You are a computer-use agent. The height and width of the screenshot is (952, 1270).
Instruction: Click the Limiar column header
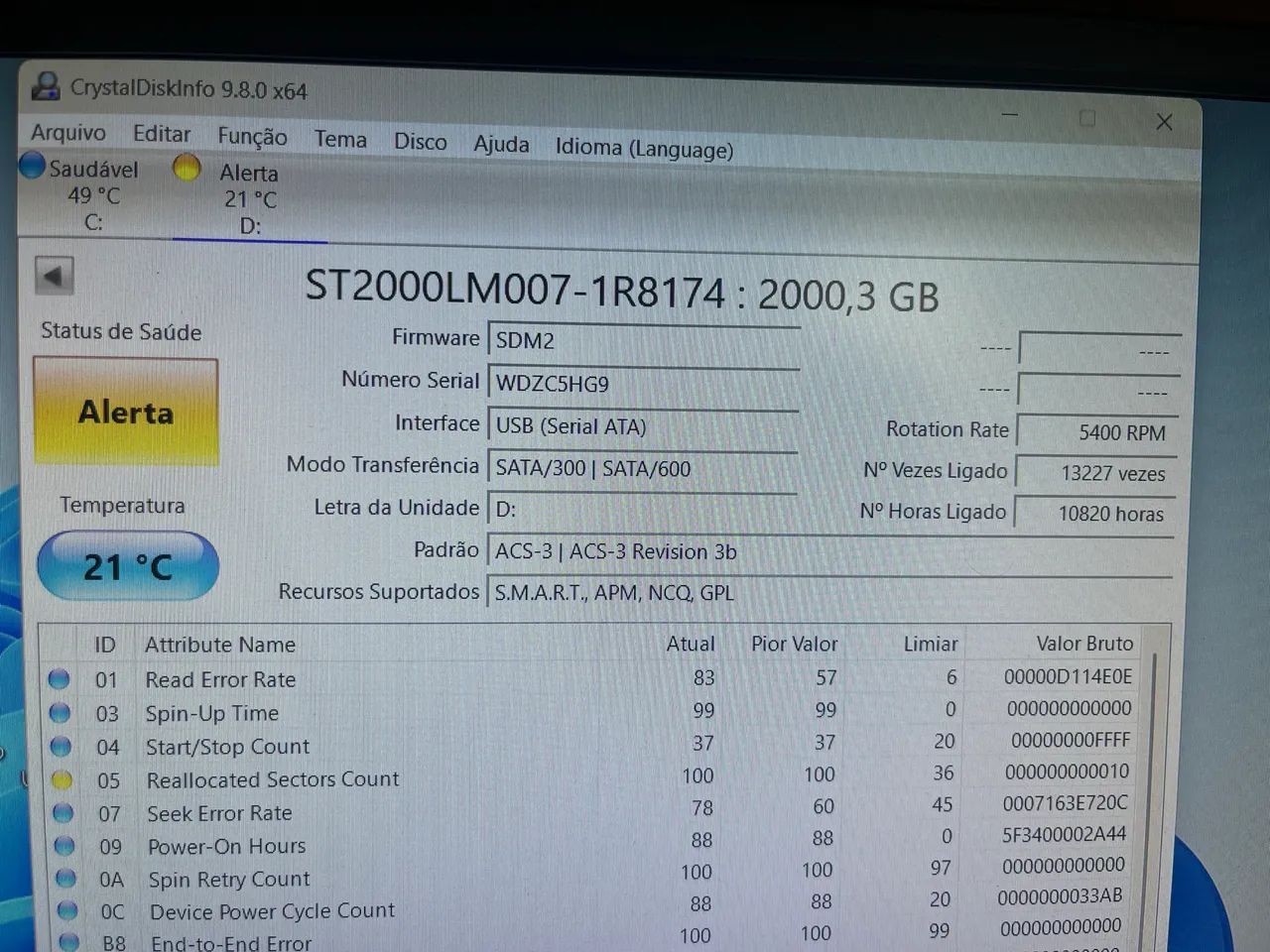click(x=931, y=644)
